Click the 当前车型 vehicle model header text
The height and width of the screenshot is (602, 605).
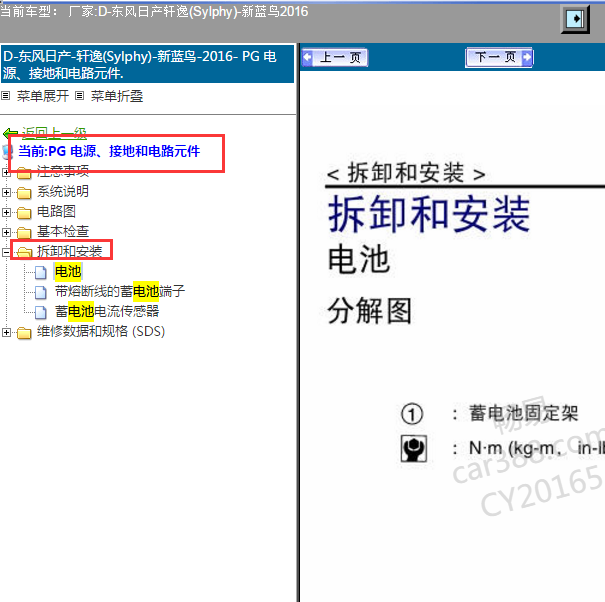click(154, 12)
